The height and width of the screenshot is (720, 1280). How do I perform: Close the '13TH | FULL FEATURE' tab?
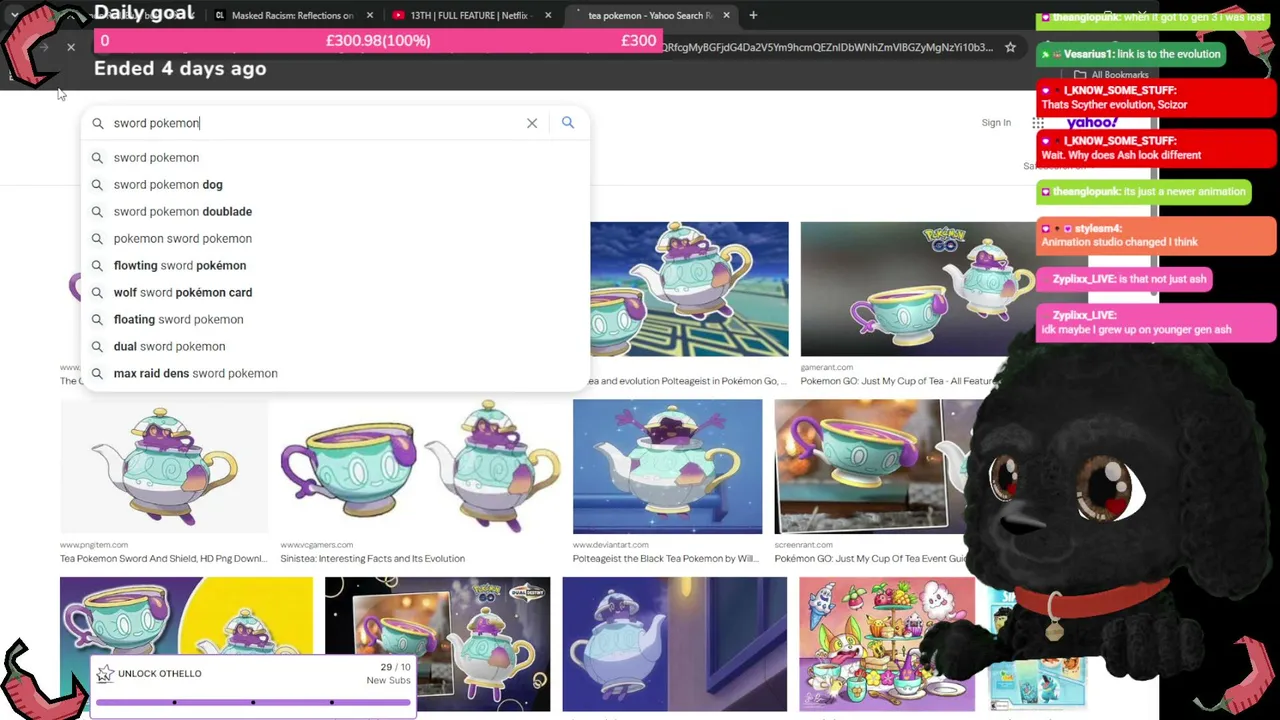click(548, 15)
